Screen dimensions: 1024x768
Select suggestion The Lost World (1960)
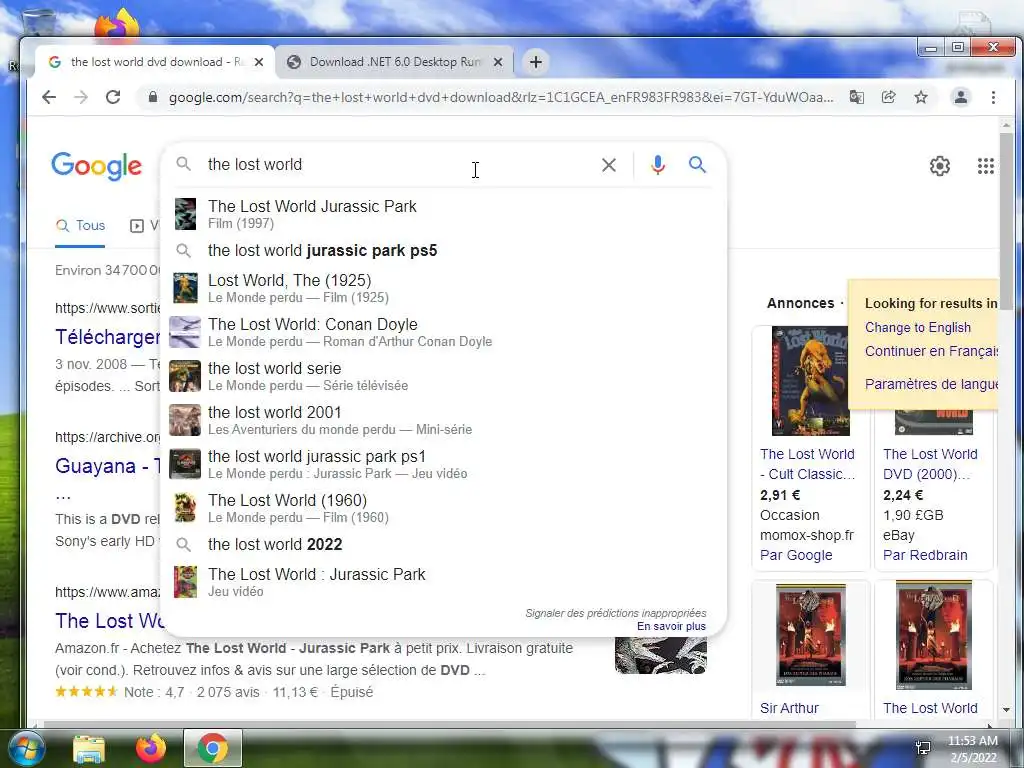pyautogui.click(x=443, y=508)
